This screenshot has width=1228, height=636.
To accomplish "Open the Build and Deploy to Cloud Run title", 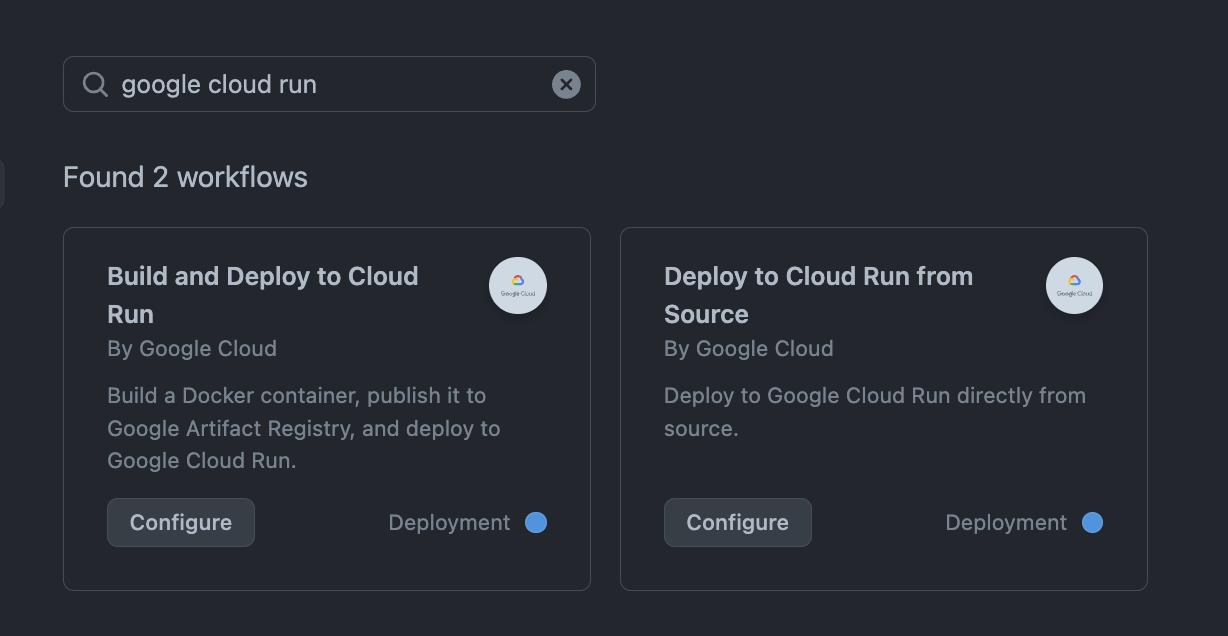I will (263, 295).
